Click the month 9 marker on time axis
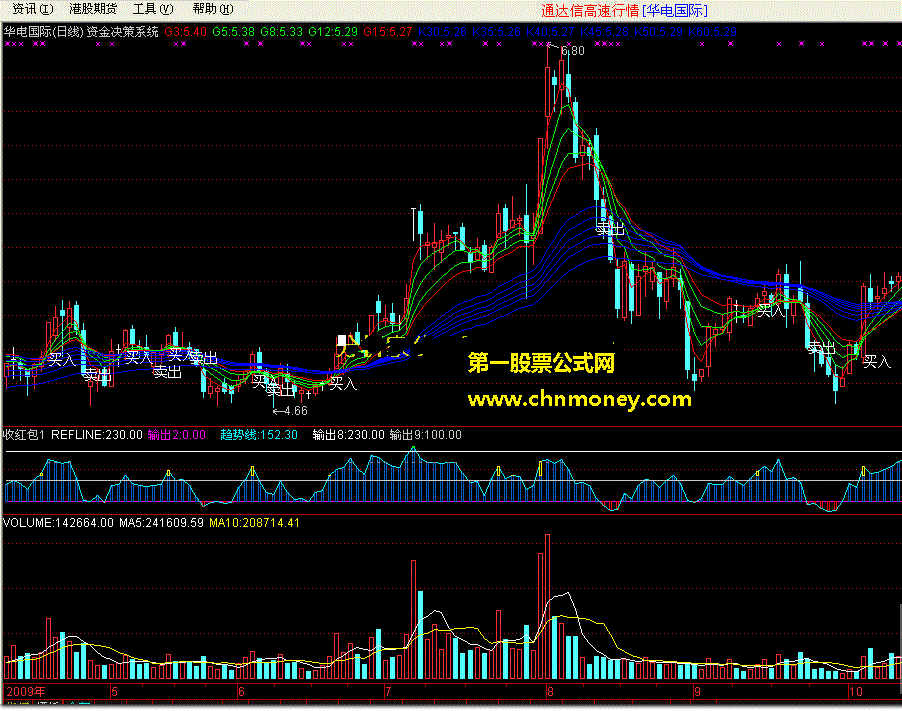Image resolution: width=902 pixels, height=711 pixels. click(697, 691)
